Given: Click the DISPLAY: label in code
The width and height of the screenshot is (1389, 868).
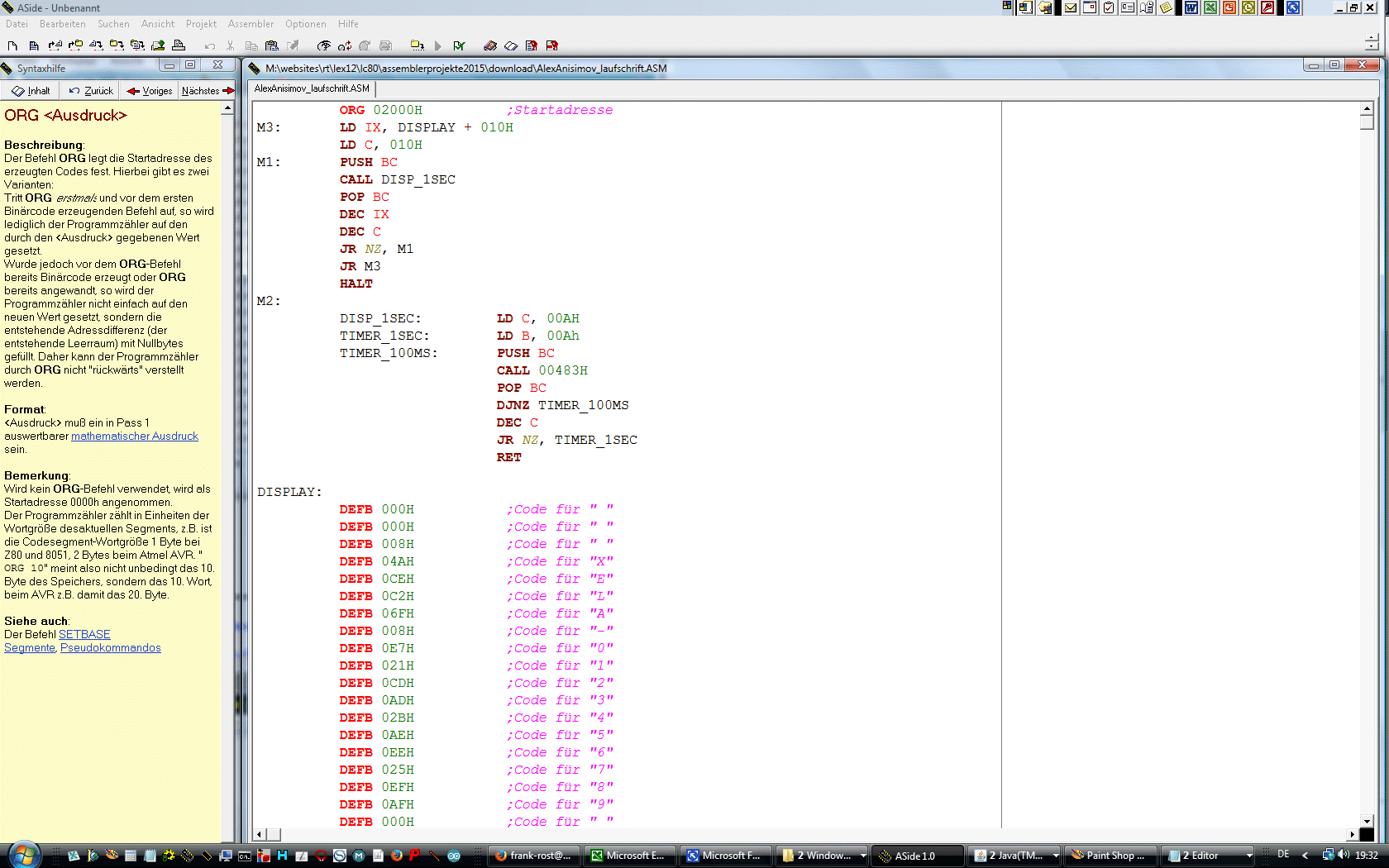Looking at the screenshot, I should point(289,492).
